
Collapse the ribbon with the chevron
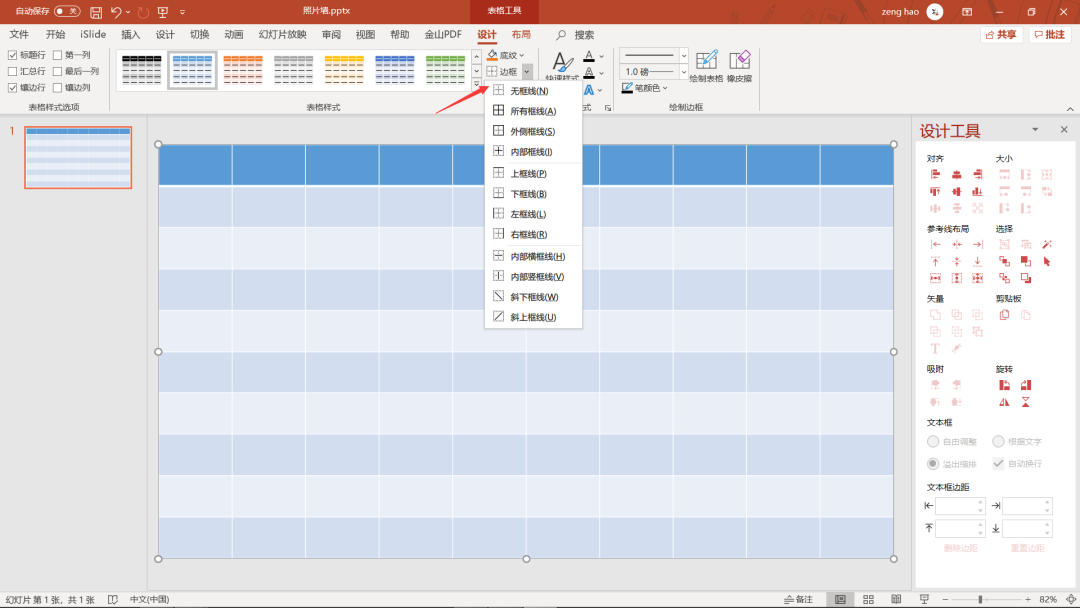[x=1070, y=109]
